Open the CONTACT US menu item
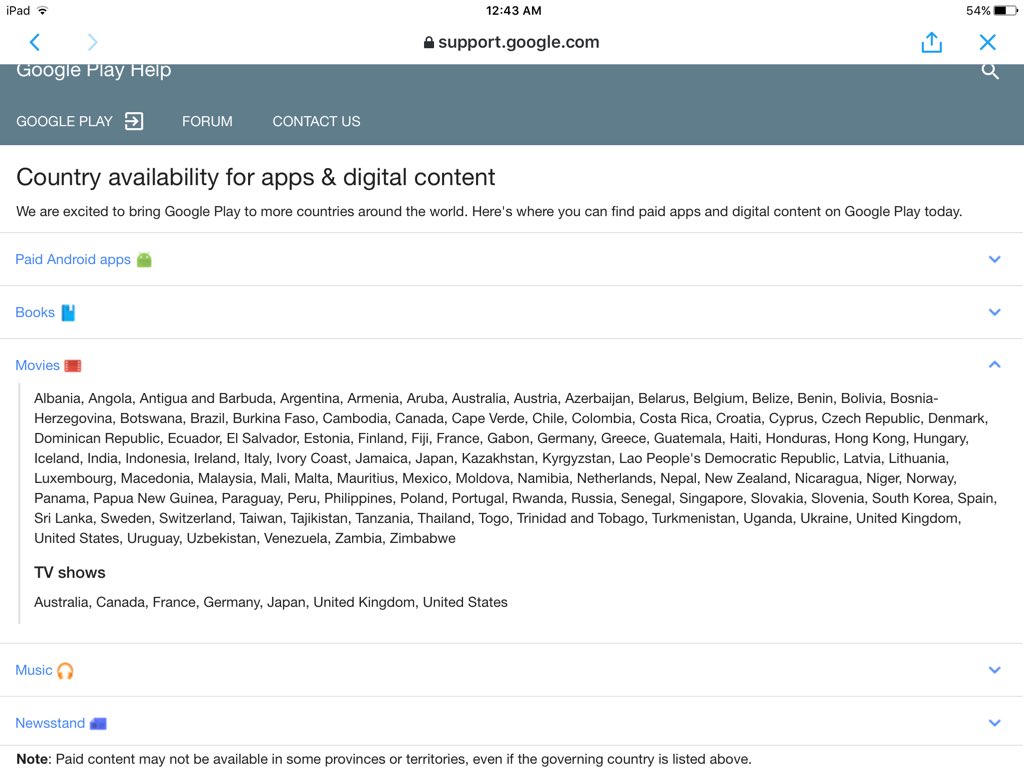This screenshot has width=1024, height=768. point(316,121)
